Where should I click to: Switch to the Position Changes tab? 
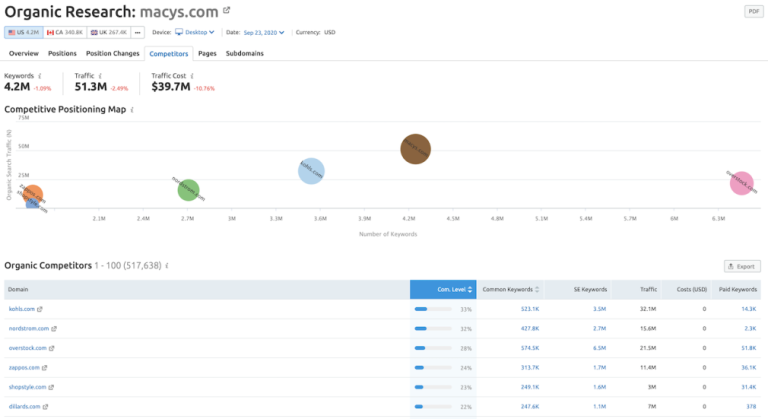click(x=113, y=53)
